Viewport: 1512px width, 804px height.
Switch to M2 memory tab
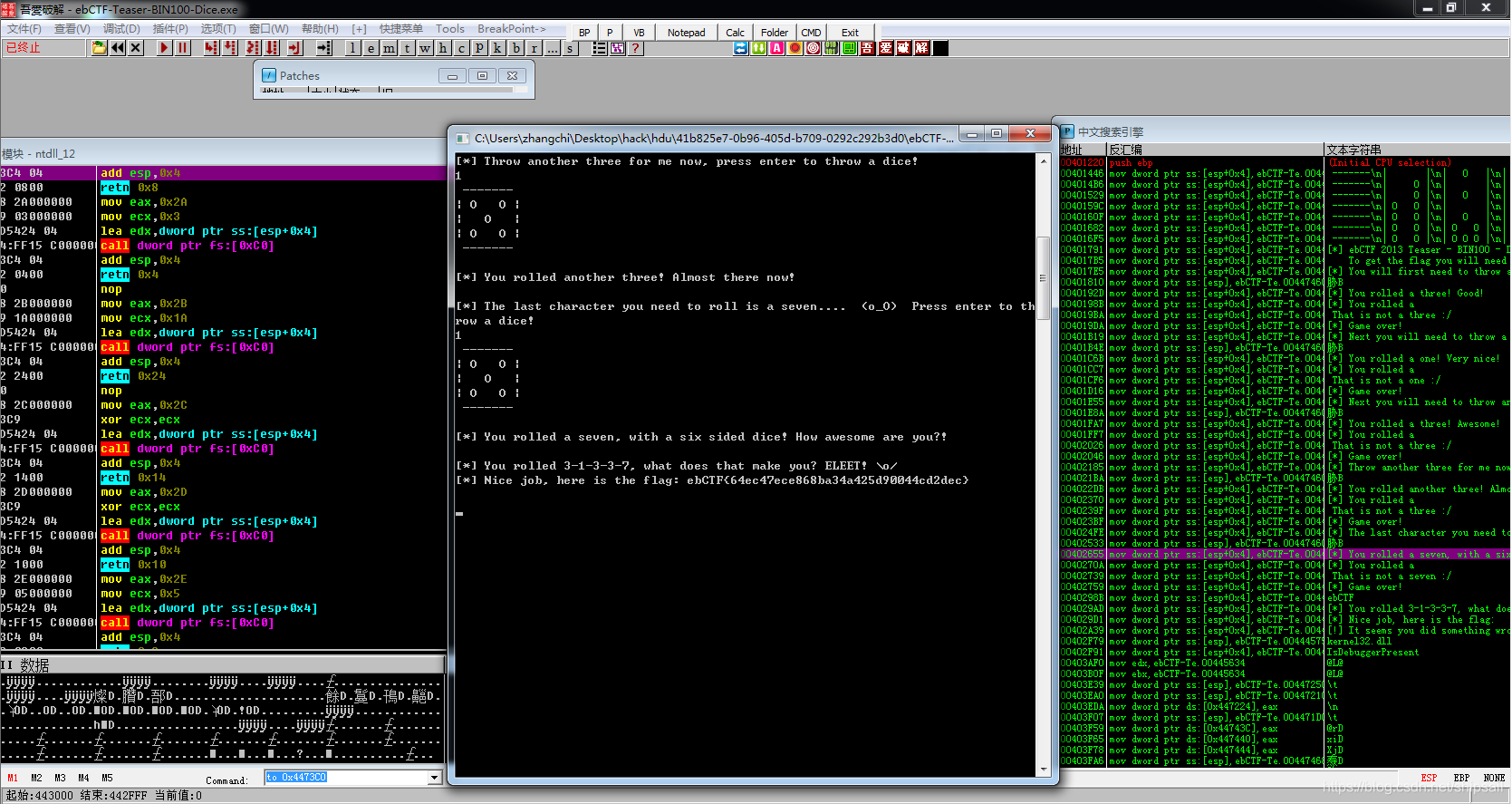pos(36,778)
